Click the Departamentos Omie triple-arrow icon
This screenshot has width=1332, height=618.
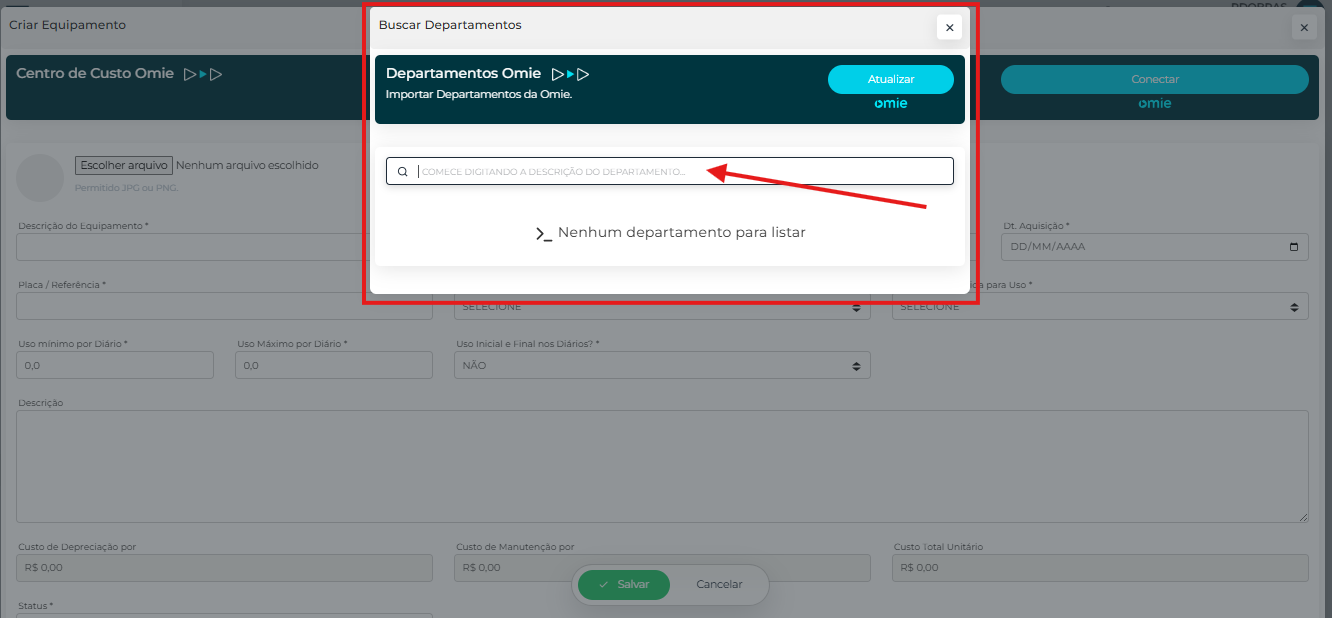click(x=570, y=74)
